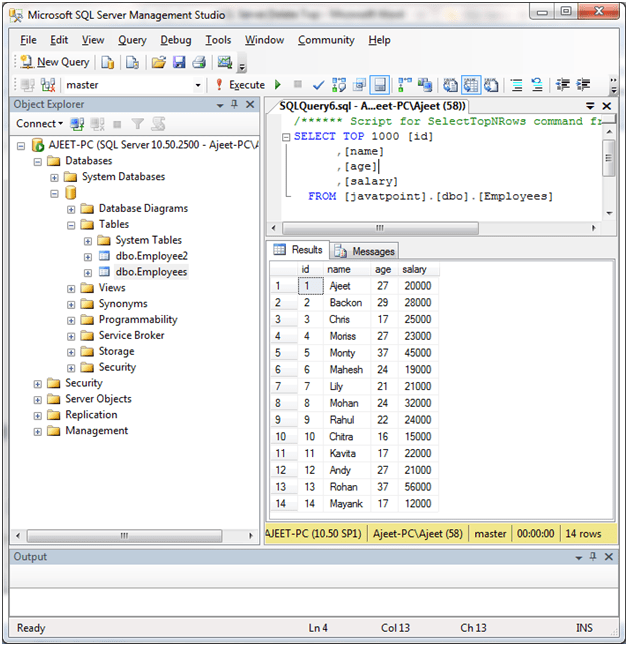Click the Connect Object Explorer icon
This screenshot has width=628, height=646.
(x=77, y=124)
